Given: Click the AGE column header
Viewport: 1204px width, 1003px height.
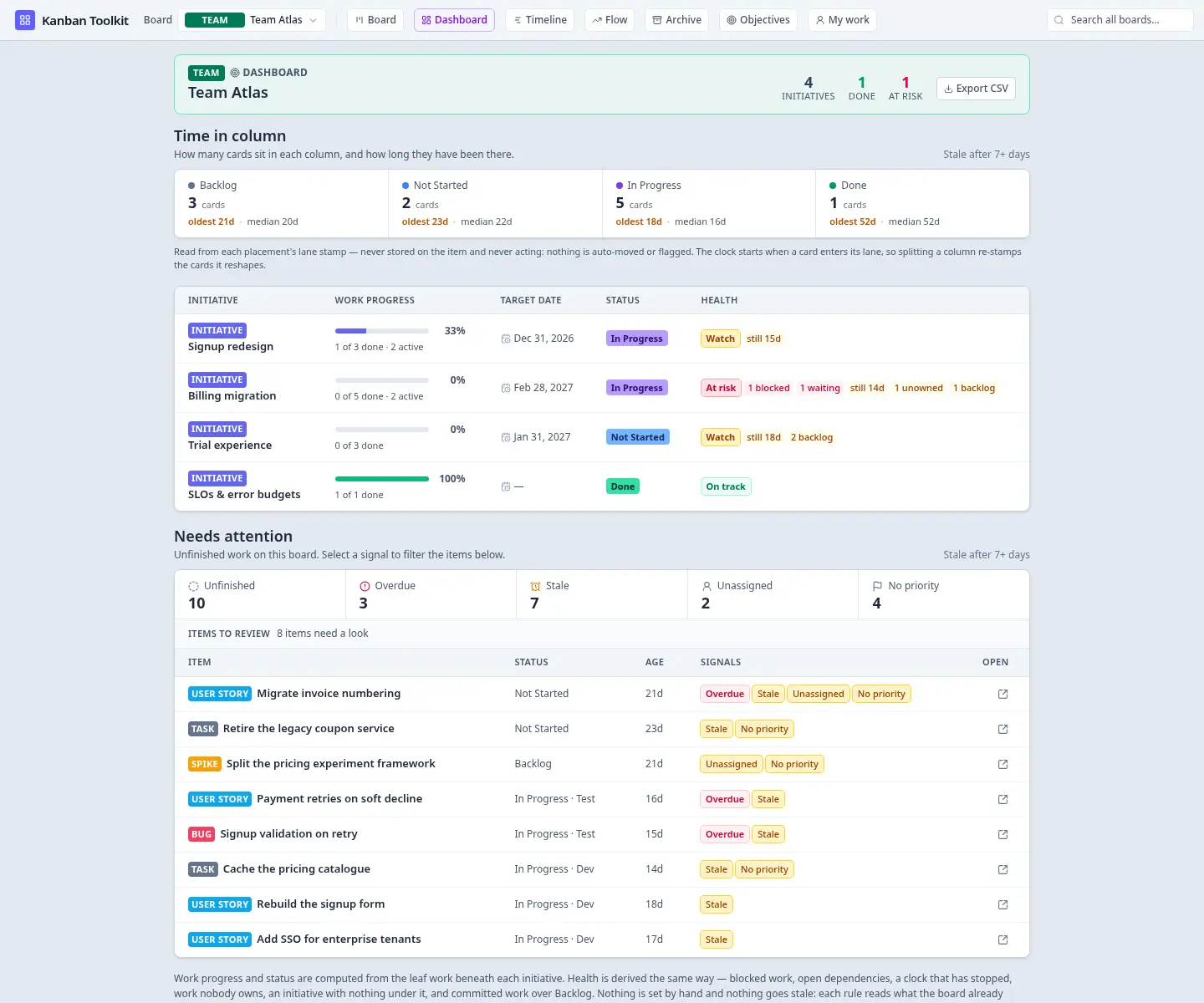Looking at the screenshot, I should click(655, 662).
